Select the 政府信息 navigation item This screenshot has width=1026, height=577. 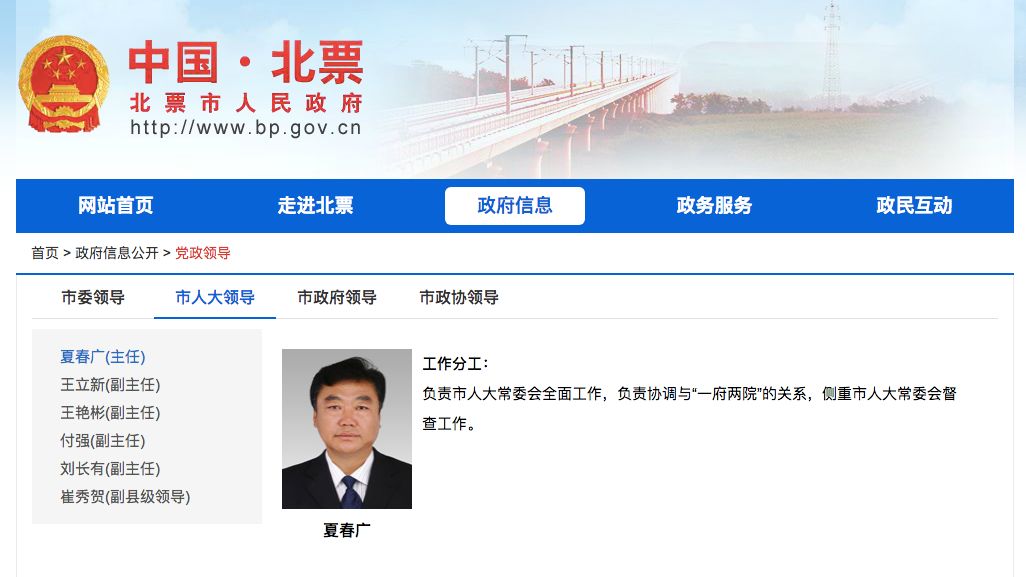tap(515, 205)
